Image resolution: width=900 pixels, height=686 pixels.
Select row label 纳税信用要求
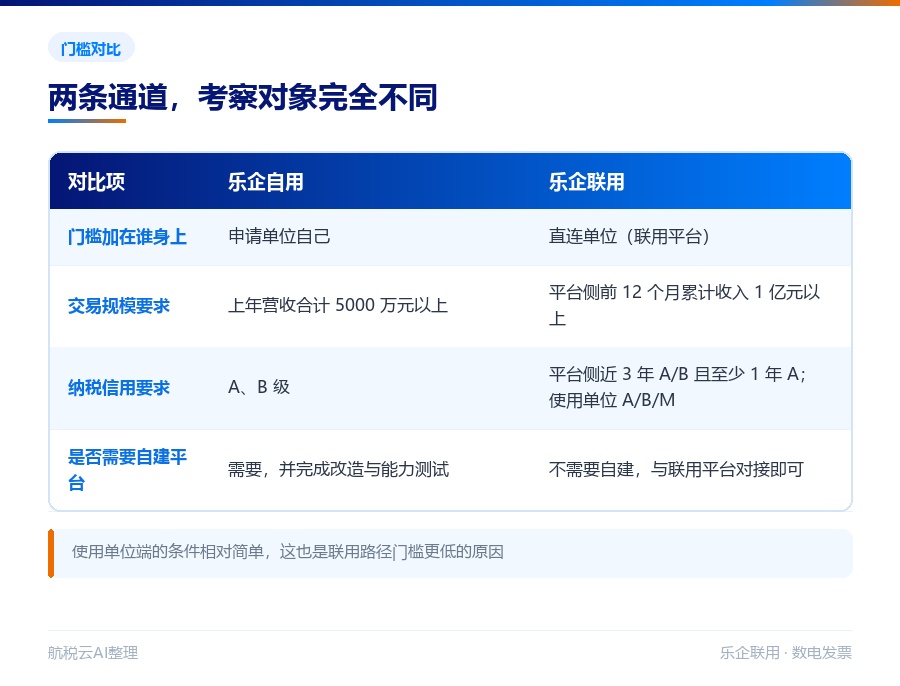pyautogui.click(x=119, y=387)
